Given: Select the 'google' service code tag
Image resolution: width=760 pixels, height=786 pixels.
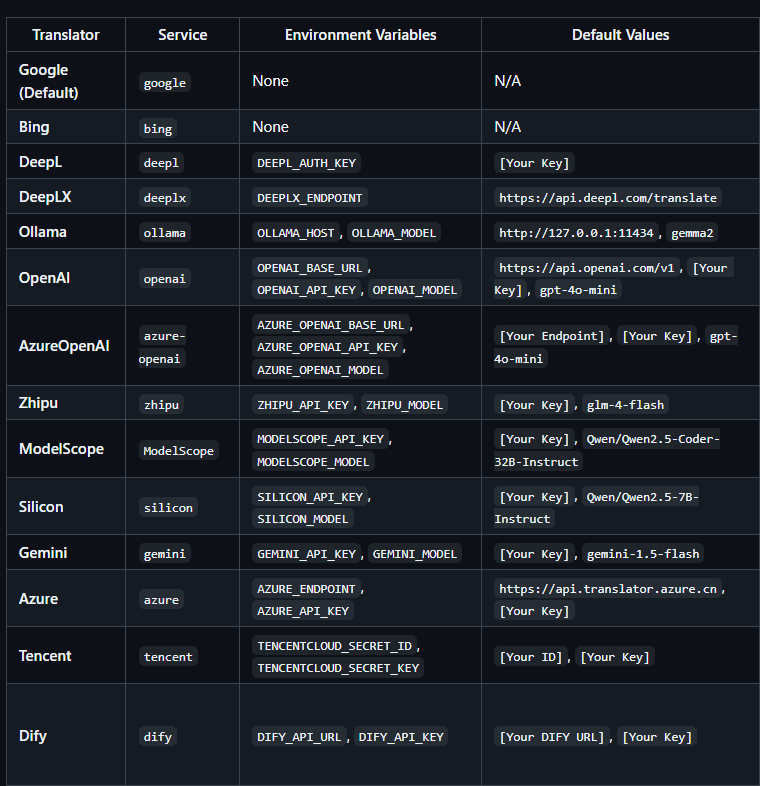Looking at the screenshot, I should pos(165,83).
